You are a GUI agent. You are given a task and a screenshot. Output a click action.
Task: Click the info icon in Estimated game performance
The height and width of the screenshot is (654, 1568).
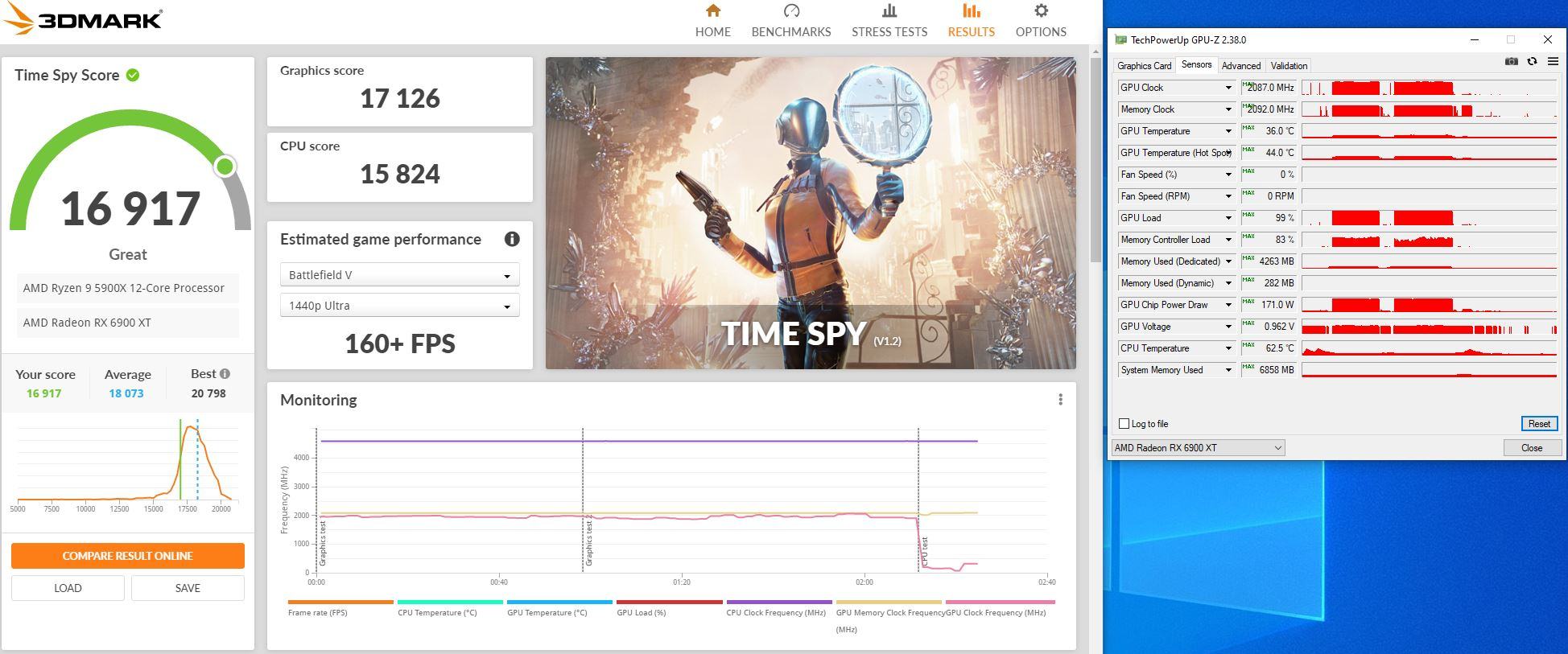point(512,239)
